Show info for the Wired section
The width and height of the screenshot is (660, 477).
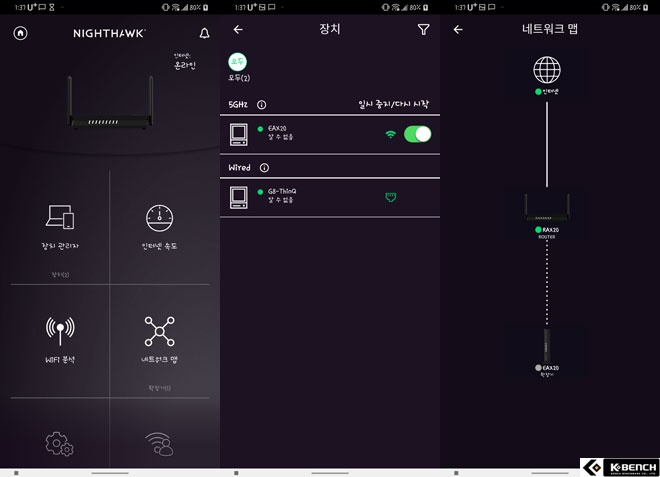click(264, 168)
